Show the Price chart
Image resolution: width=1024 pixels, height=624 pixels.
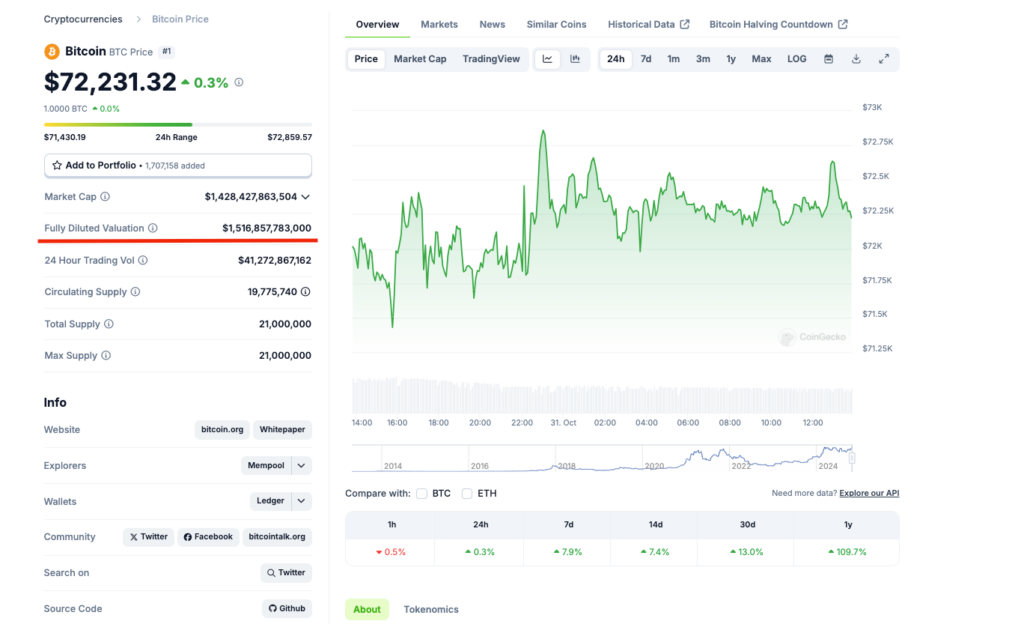366,59
